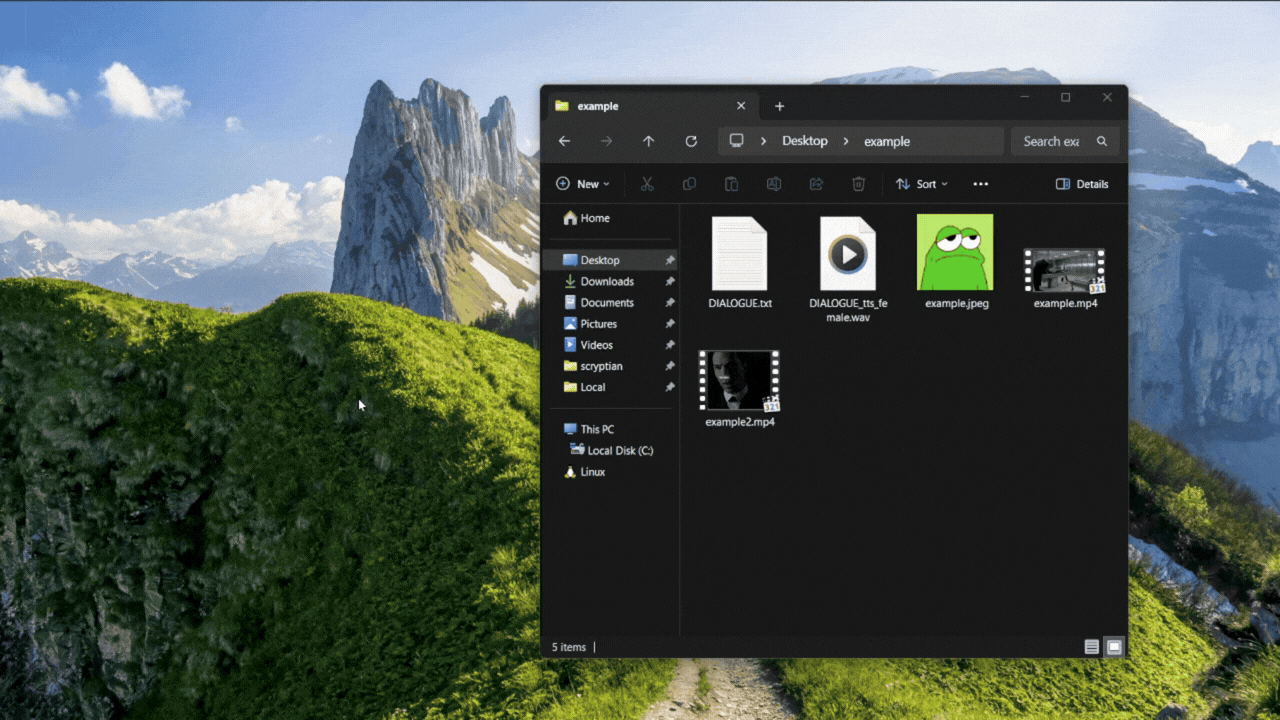Click the Copy icon in toolbar
1280x720 pixels.
pyautogui.click(x=689, y=184)
